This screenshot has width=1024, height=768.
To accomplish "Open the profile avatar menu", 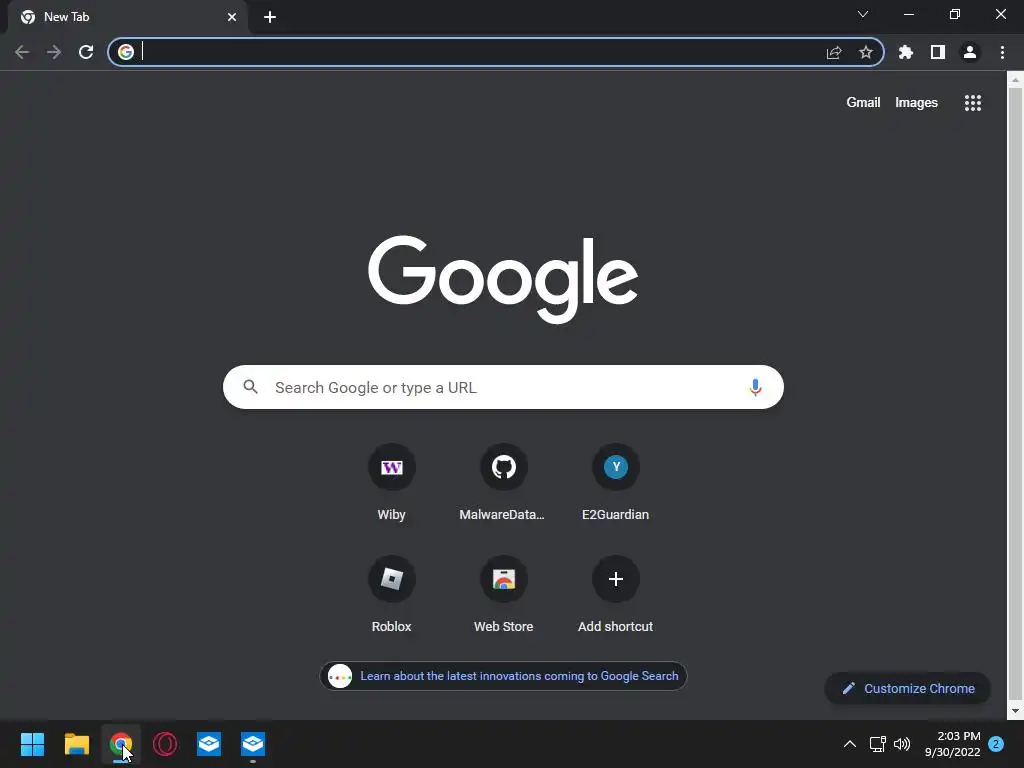I will (970, 52).
